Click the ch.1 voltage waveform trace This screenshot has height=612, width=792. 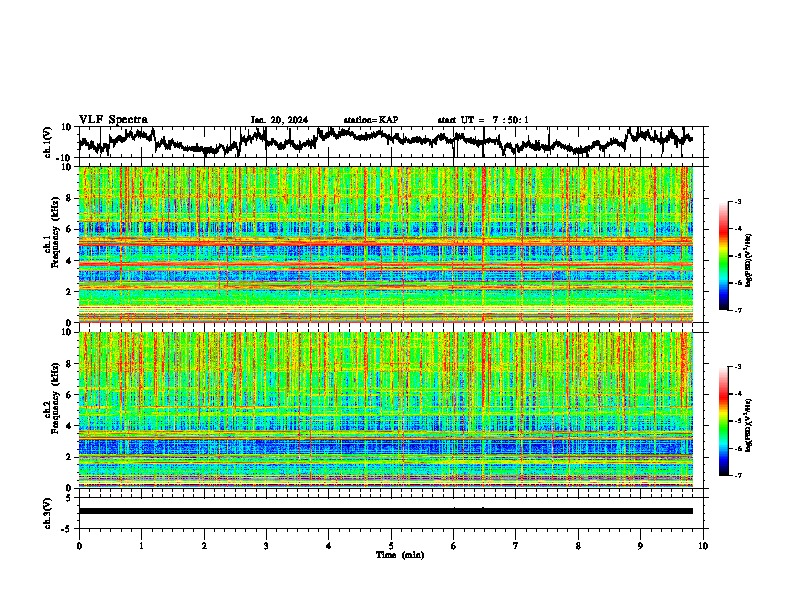point(385,141)
